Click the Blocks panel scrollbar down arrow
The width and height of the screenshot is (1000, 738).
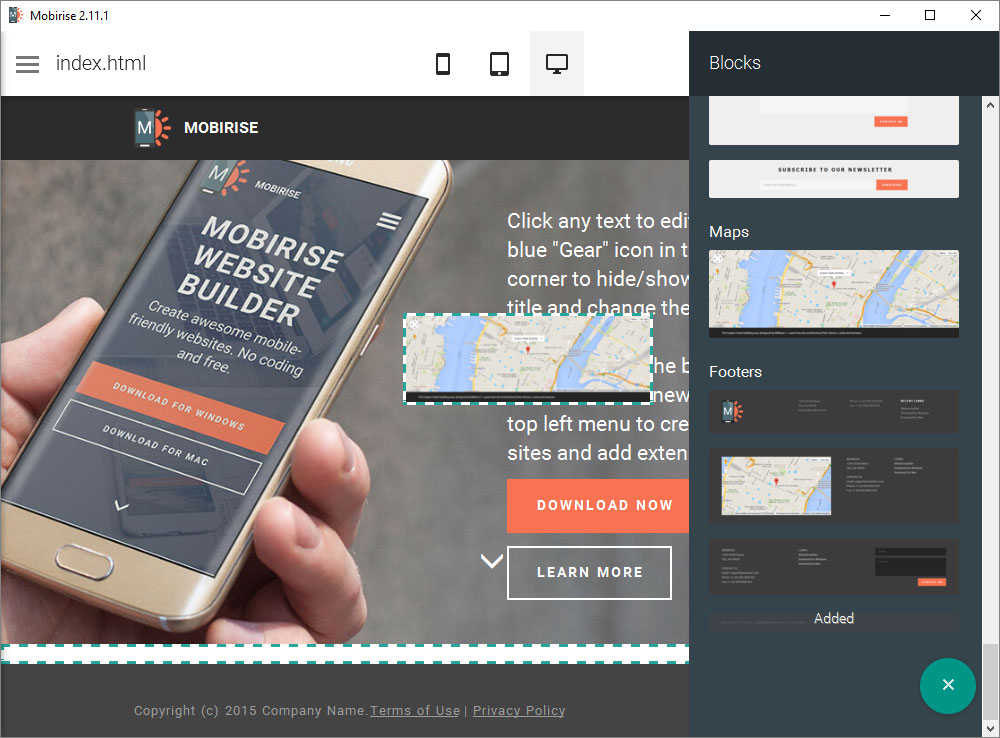[990, 728]
